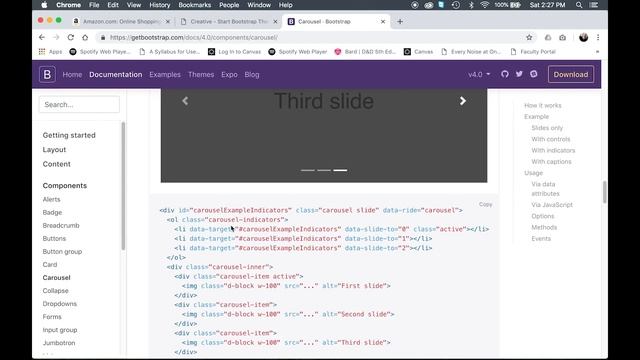Copy the code snippet
The width and height of the screenshot is (640, 360).
click(x=485, y=204)
